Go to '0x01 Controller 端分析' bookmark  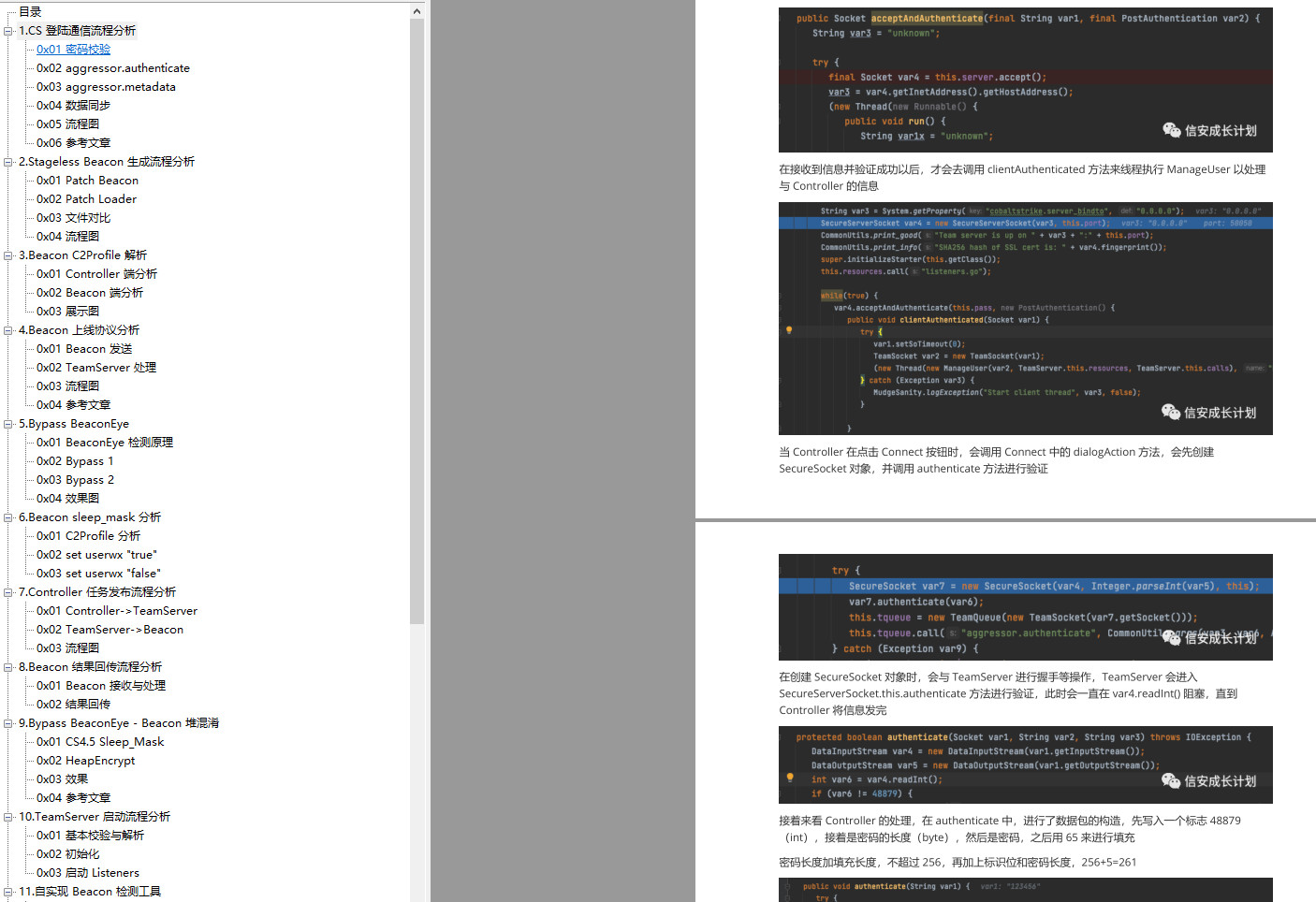(96, 274)
